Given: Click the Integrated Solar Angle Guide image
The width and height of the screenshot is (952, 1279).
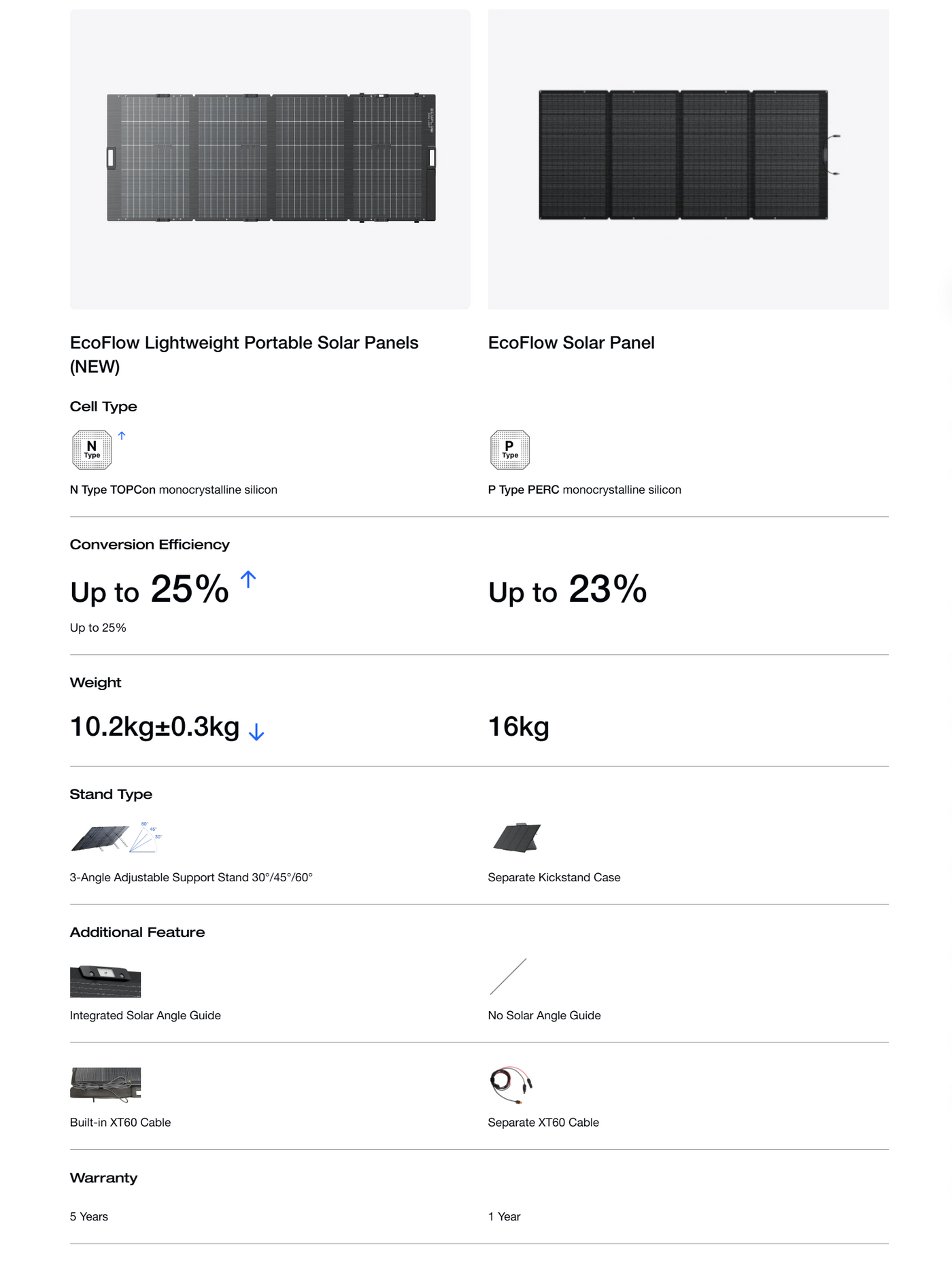Looking at the screenshot, I should (x=105, y=980).
